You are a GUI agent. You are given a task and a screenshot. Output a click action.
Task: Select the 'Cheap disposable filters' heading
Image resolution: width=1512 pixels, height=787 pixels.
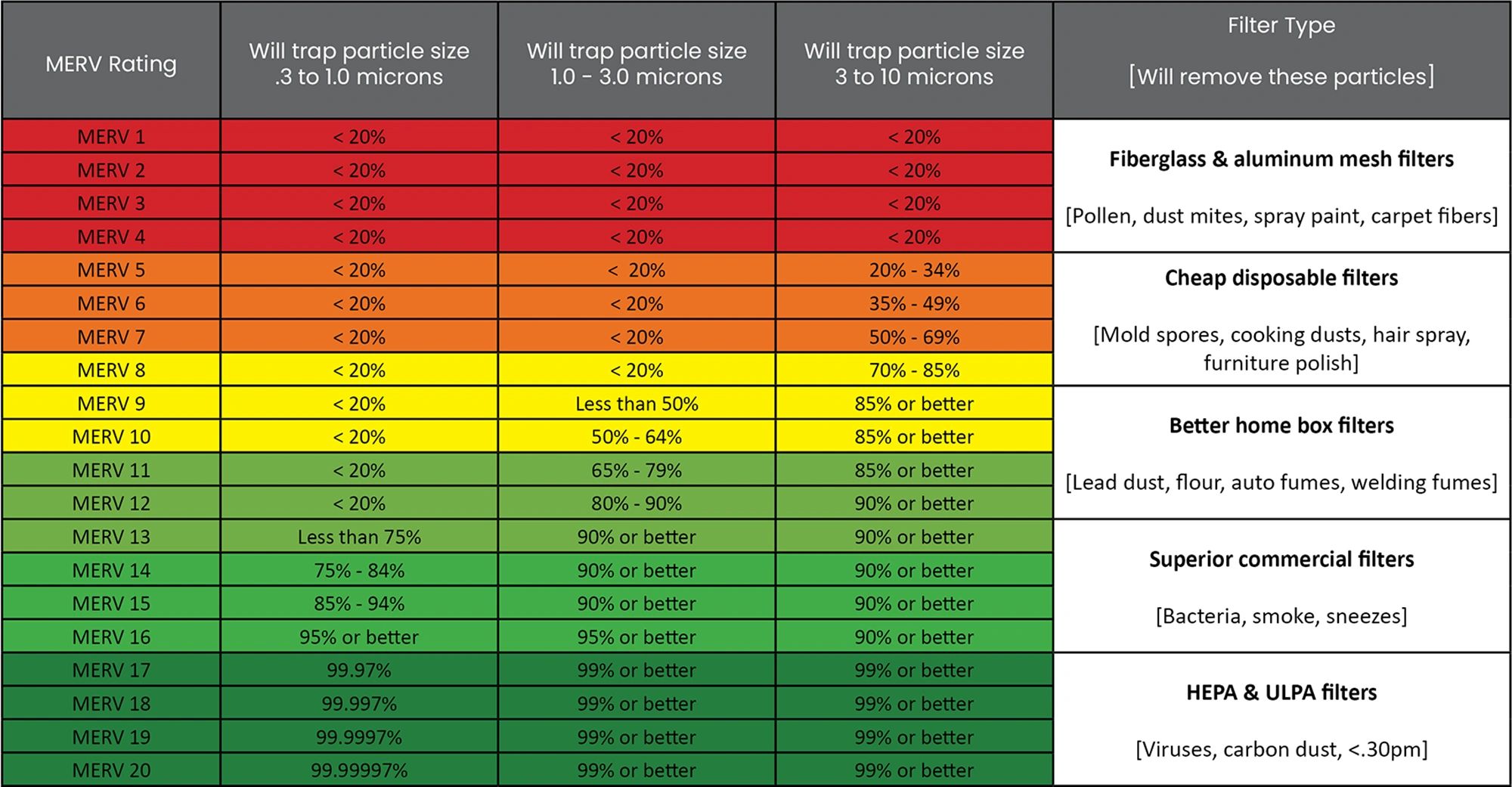point(1281,278)
